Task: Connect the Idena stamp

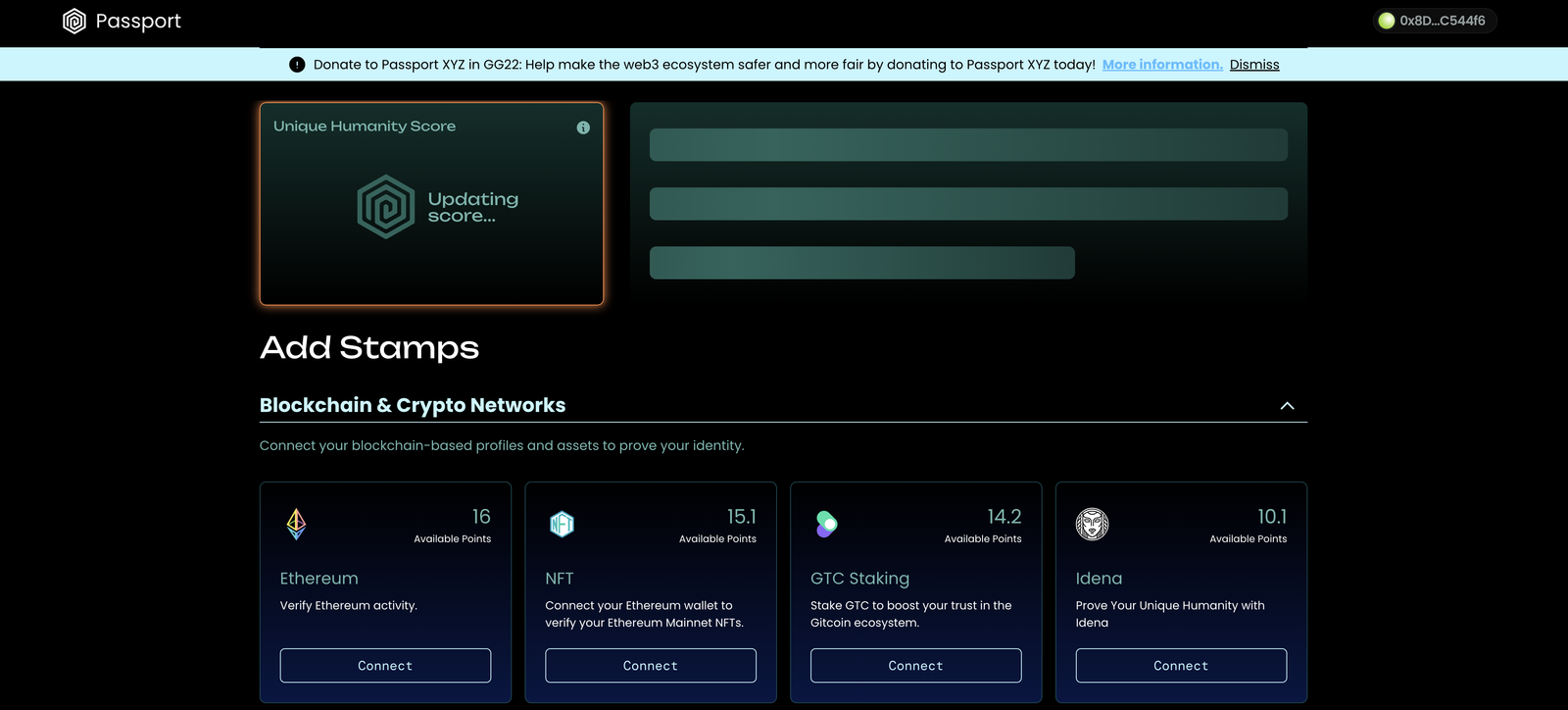Action: pyautogui.click(x=1181, y=666)
